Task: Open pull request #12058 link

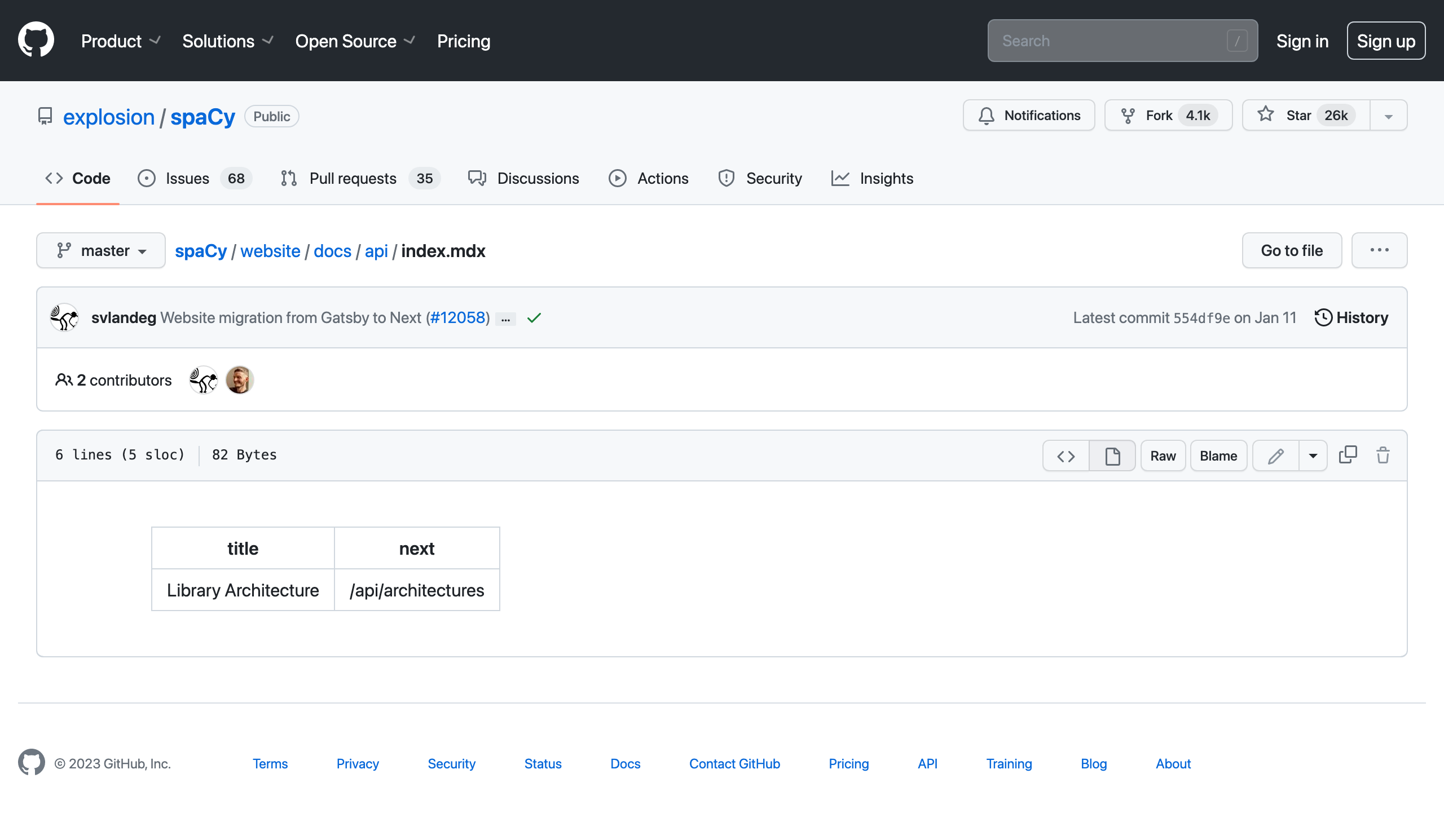Action: click(x=458, y=317)
